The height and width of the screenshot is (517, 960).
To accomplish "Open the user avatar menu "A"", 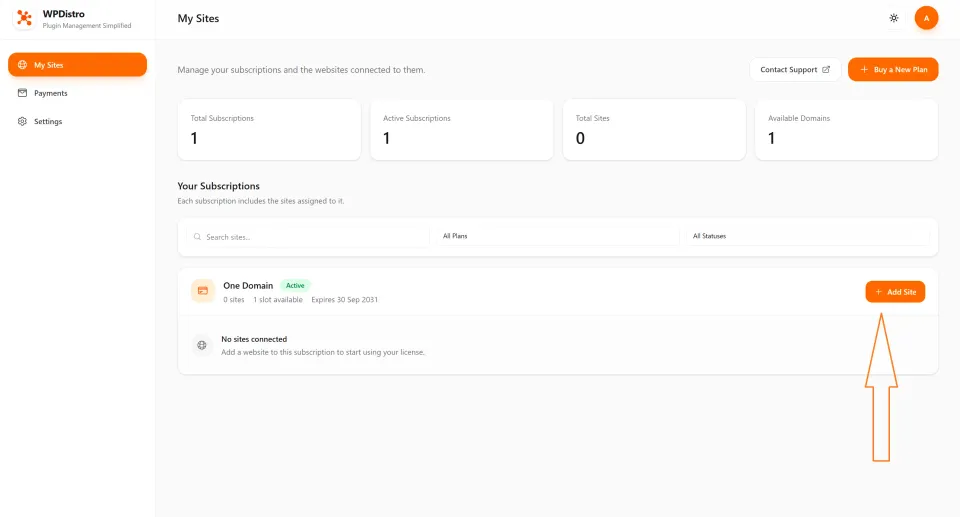I will [926, 18].
